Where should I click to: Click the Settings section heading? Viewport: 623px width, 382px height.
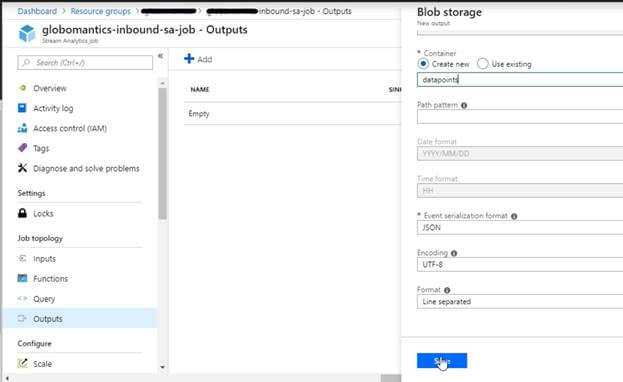point(31,193)
